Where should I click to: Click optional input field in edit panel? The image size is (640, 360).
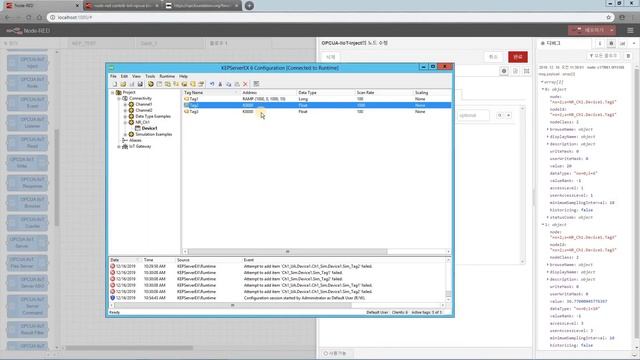(x=473, y=116)
